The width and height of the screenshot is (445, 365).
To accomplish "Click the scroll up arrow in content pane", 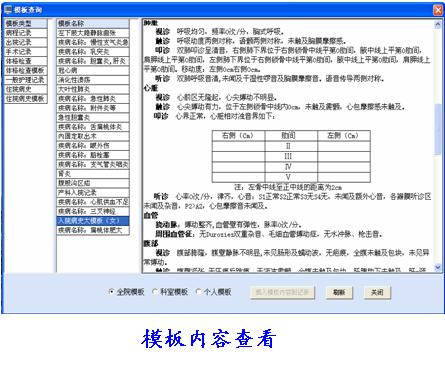I will click(x=438, y=24).
